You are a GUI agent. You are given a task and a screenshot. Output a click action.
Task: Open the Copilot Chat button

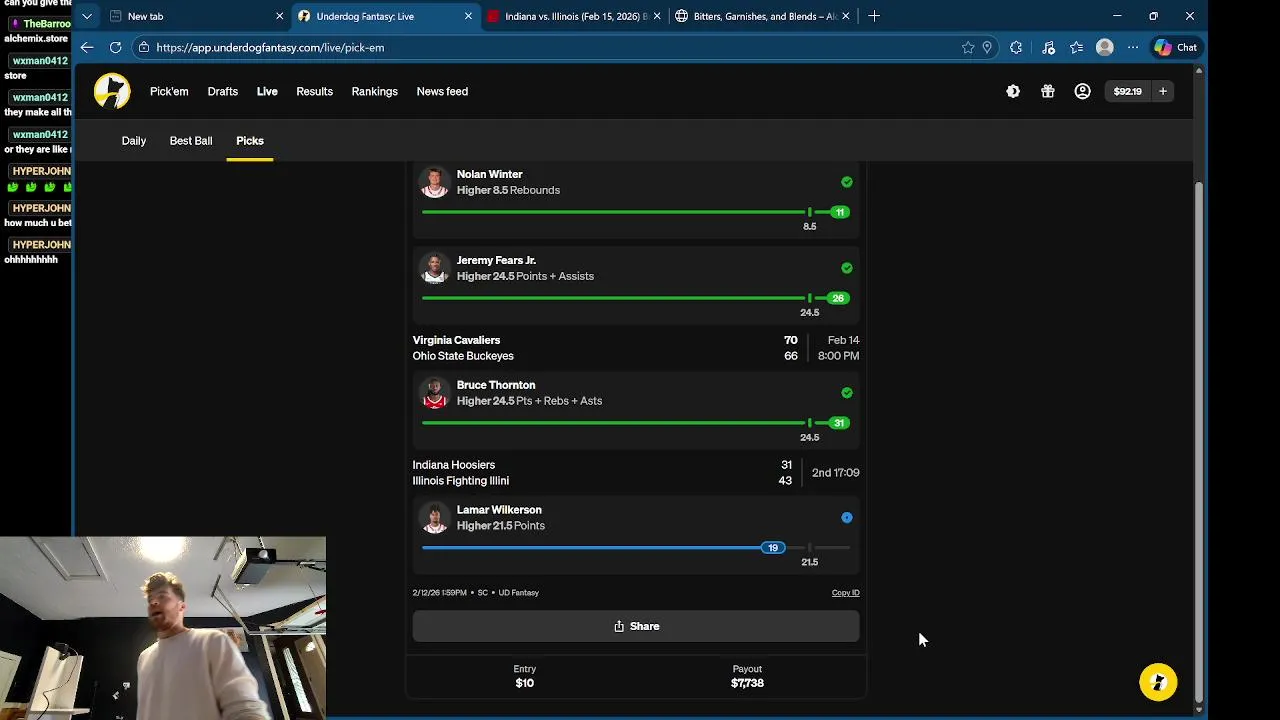click(1175, 47)
